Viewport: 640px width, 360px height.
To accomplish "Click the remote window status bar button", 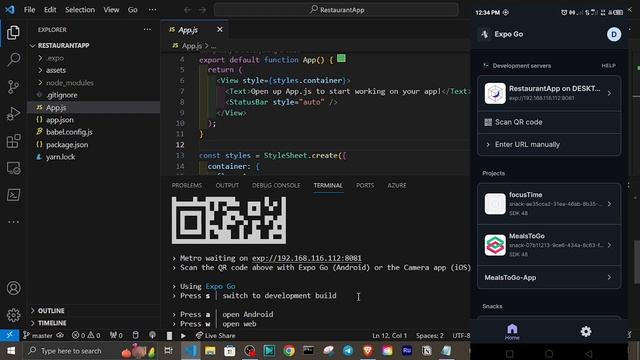I will [9, 336].
